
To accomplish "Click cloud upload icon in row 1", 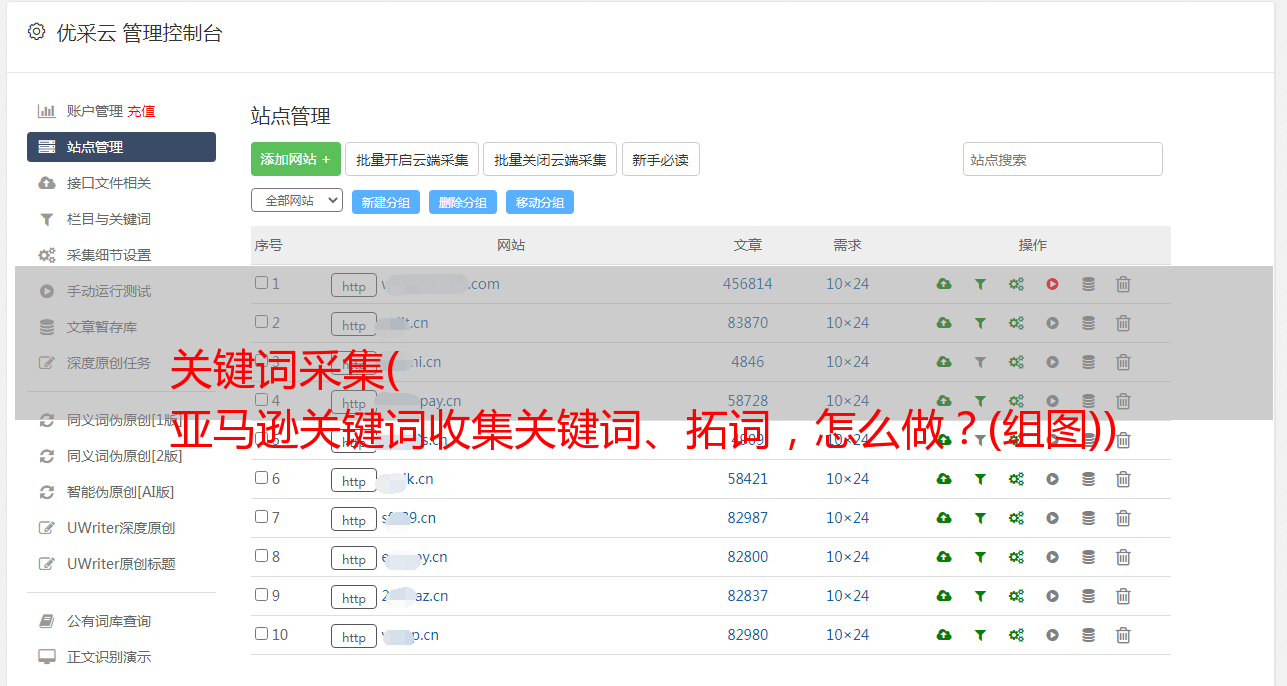I will [944, 284].
